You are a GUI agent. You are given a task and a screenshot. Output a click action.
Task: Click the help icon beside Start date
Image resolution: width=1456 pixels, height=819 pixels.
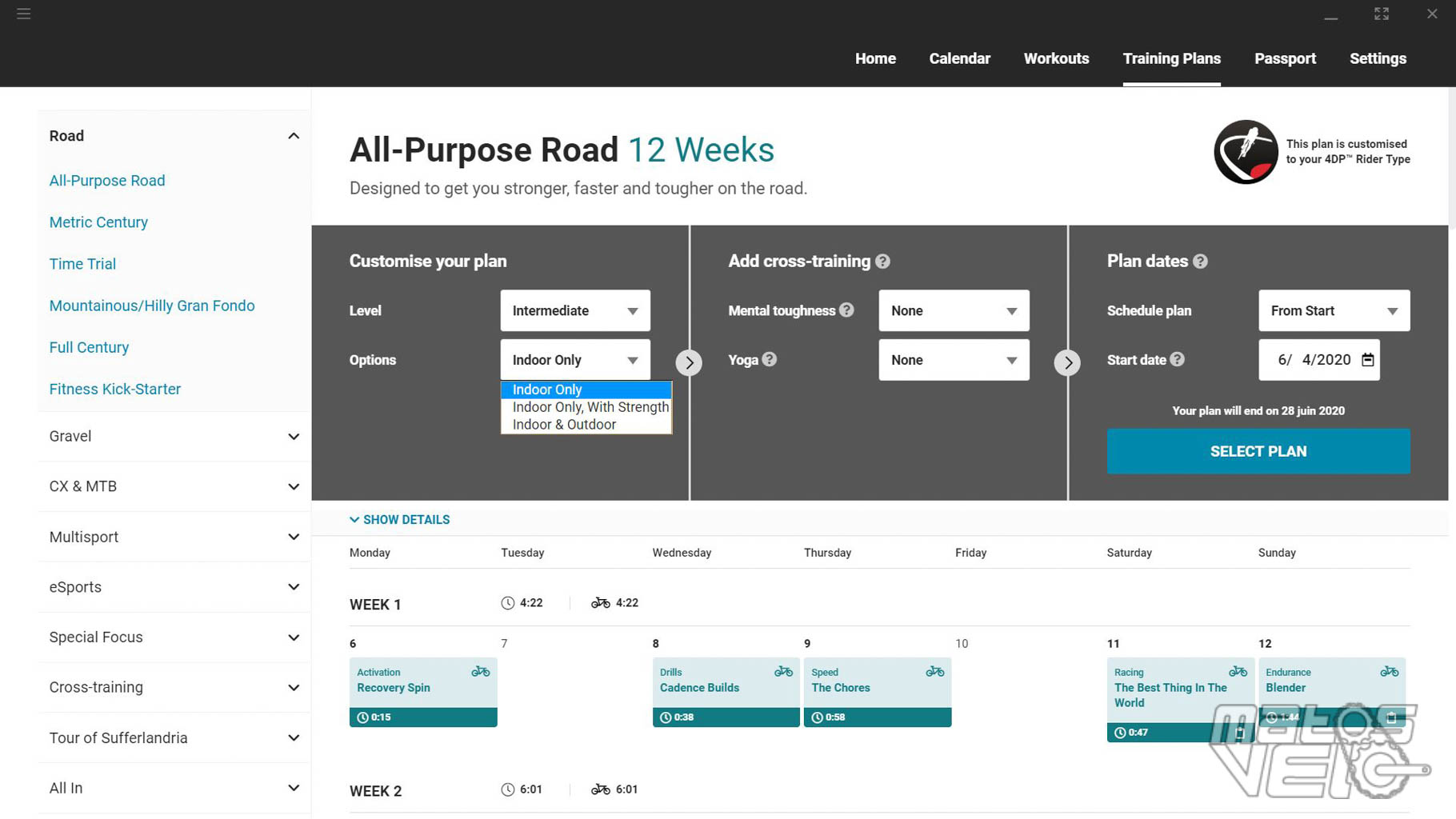pyautogui.click(x=1177, y=360)
